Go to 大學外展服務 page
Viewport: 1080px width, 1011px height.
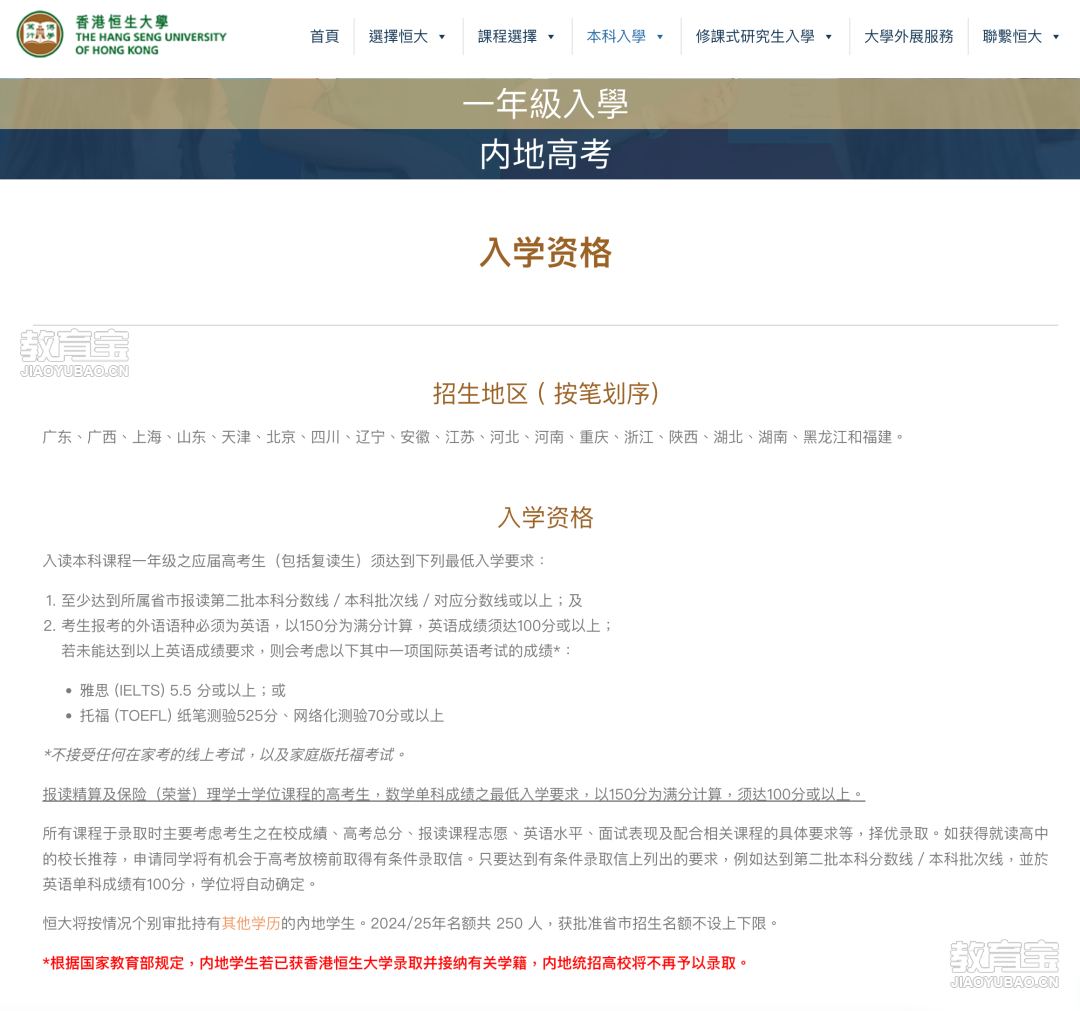pos(908,37)
